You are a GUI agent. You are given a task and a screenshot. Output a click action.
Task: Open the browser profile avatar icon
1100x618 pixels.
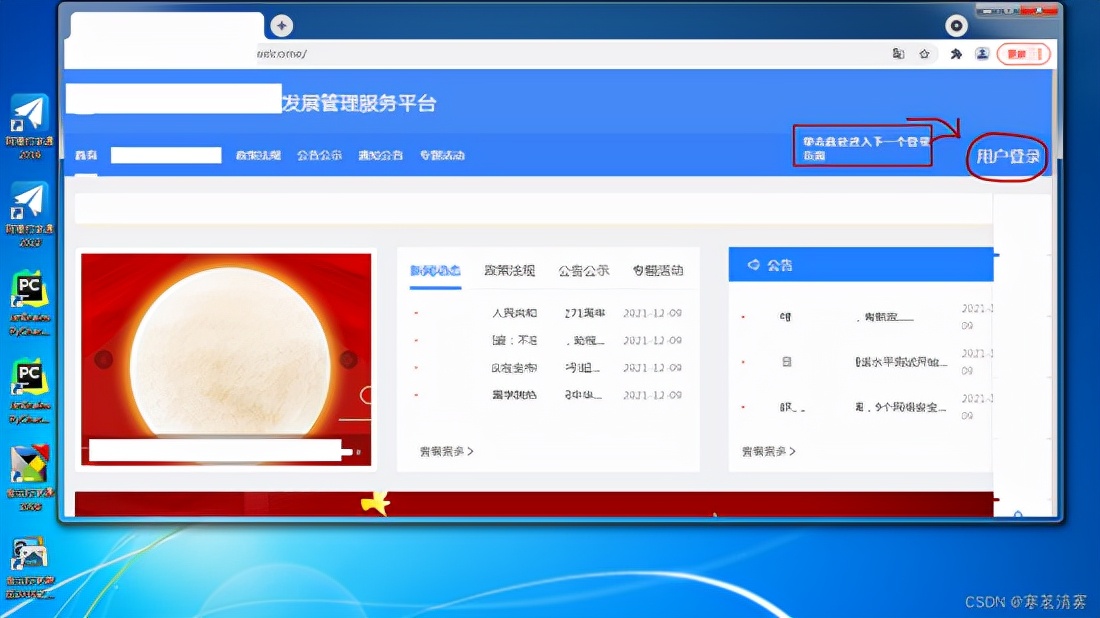(982, 54)
